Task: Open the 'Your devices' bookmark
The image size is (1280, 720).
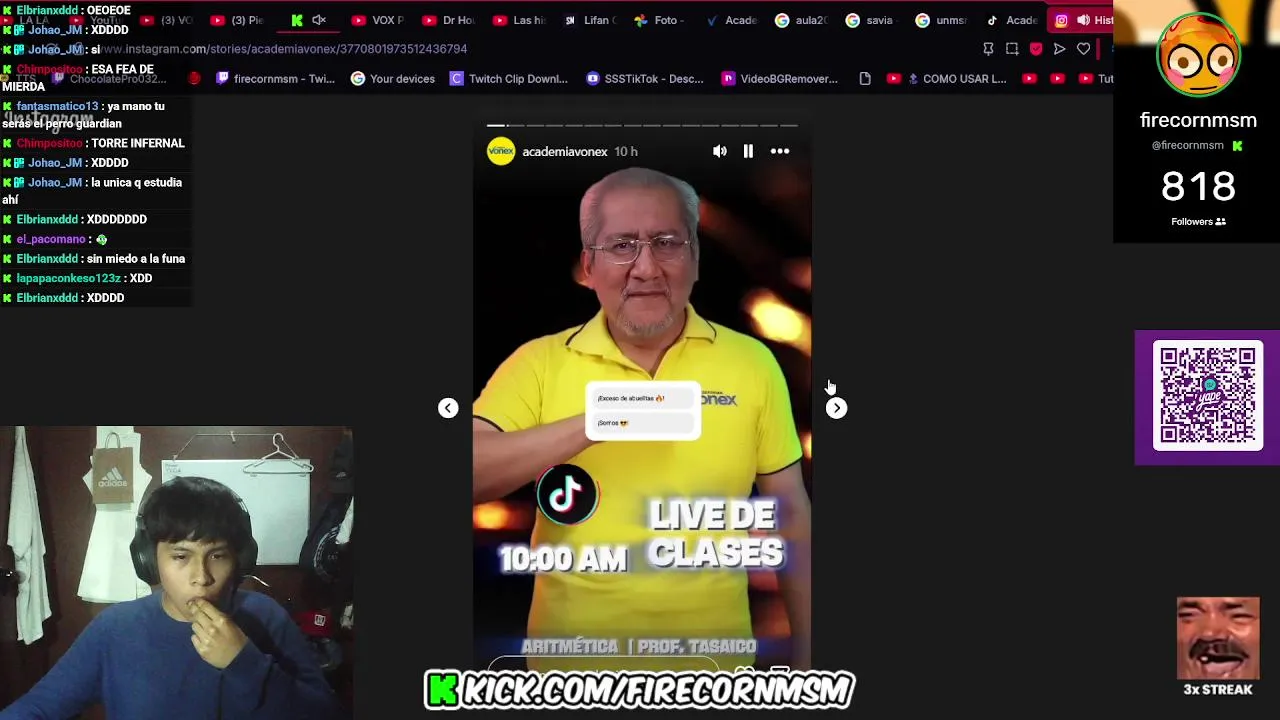Action: pos(392,79)
